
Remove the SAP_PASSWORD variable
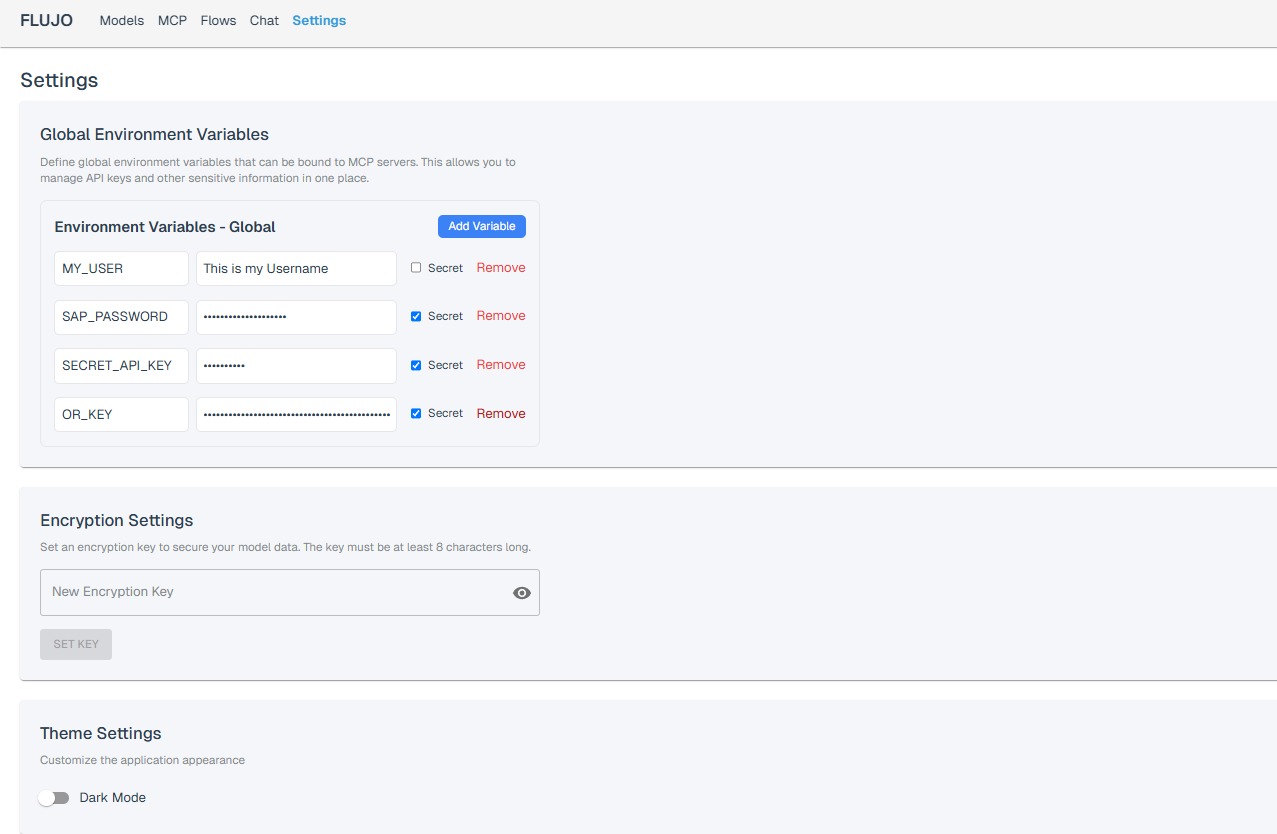pos(501,316)
